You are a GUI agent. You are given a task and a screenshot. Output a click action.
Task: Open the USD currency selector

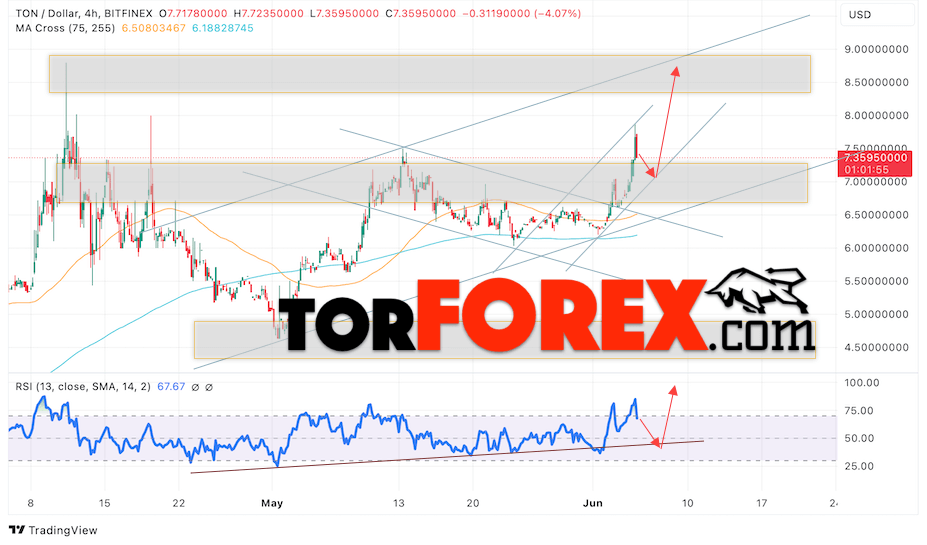pos(877,15)
